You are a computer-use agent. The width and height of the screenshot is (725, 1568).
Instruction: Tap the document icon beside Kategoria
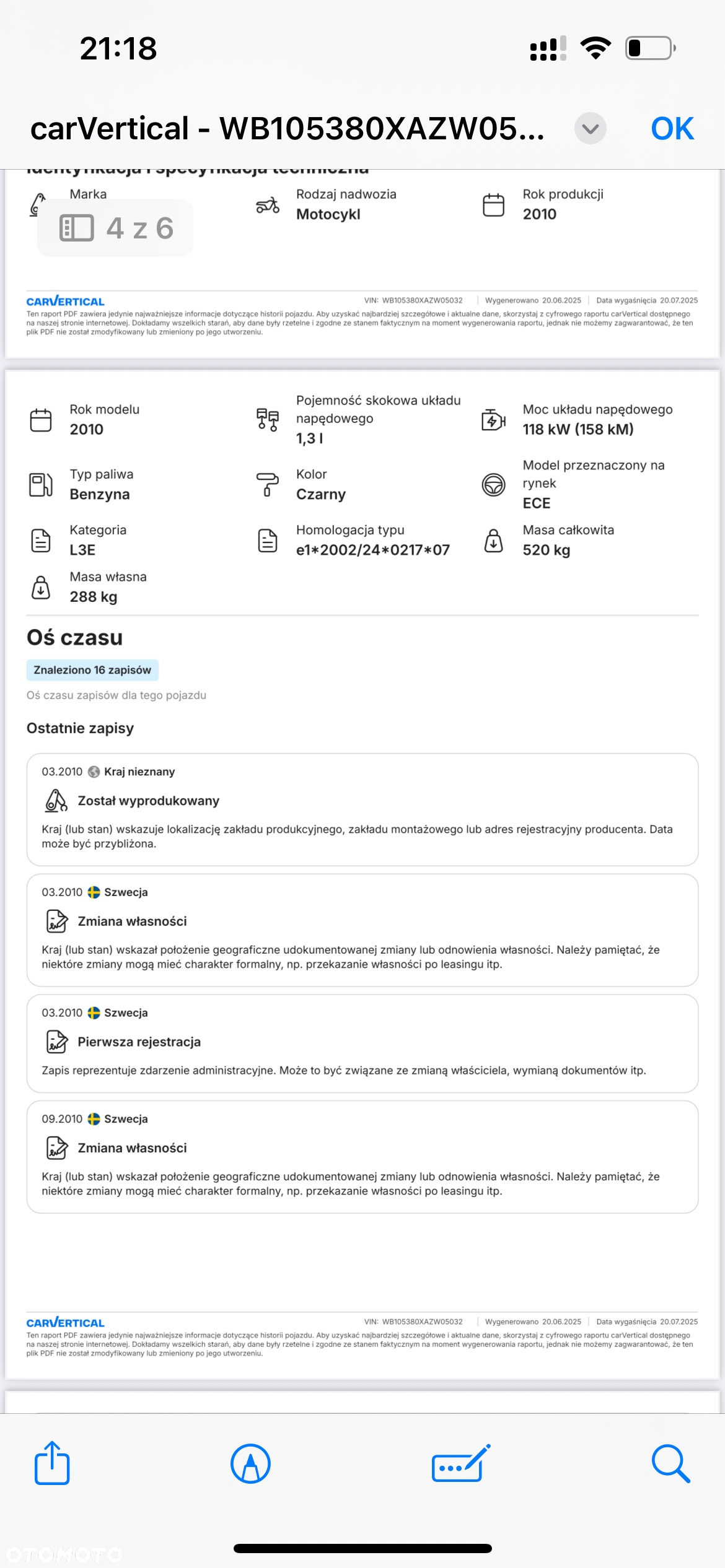point(41,541)
